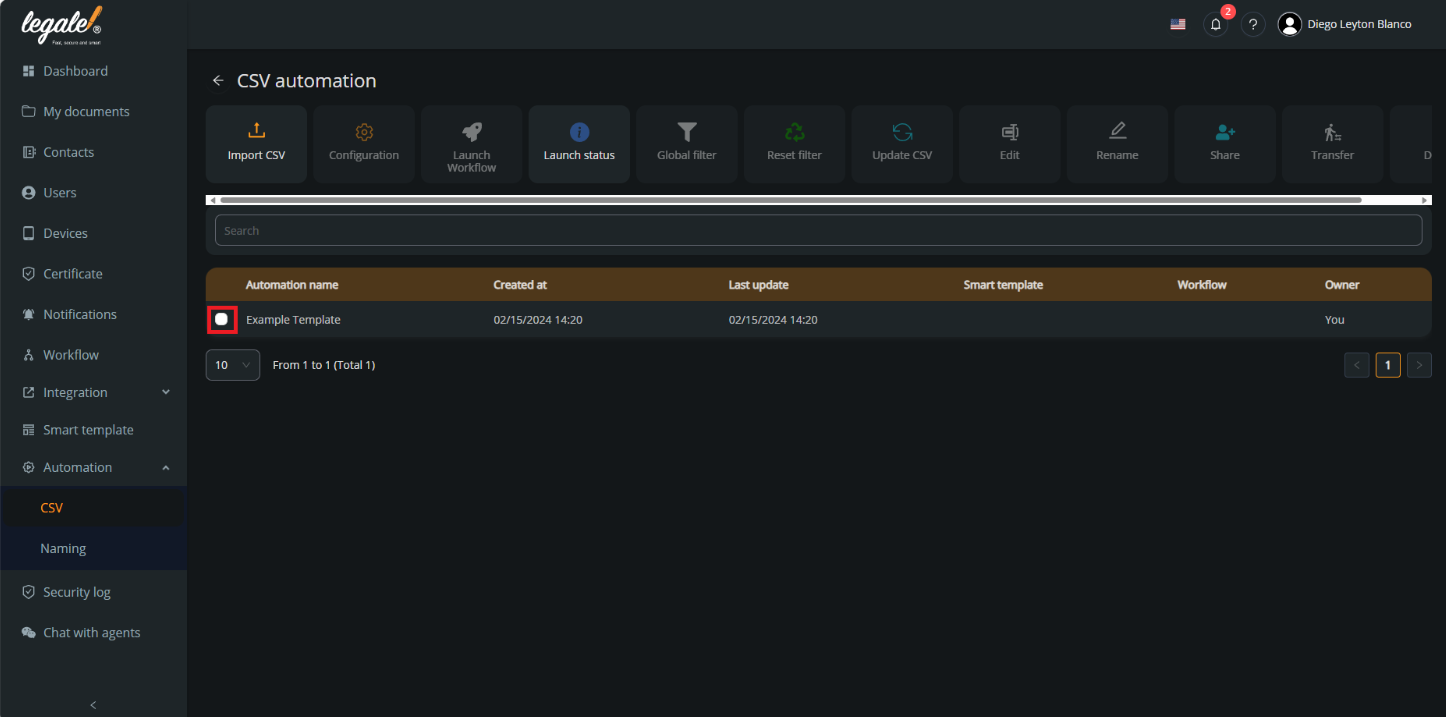
Task: Click the back arrow beside CSV automation
Action: click(x=218, y=81)
